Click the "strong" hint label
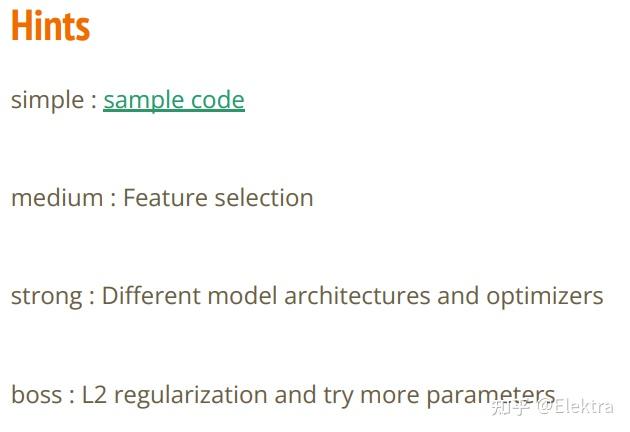The image size is (630, 432). click(x=47, y=296)
